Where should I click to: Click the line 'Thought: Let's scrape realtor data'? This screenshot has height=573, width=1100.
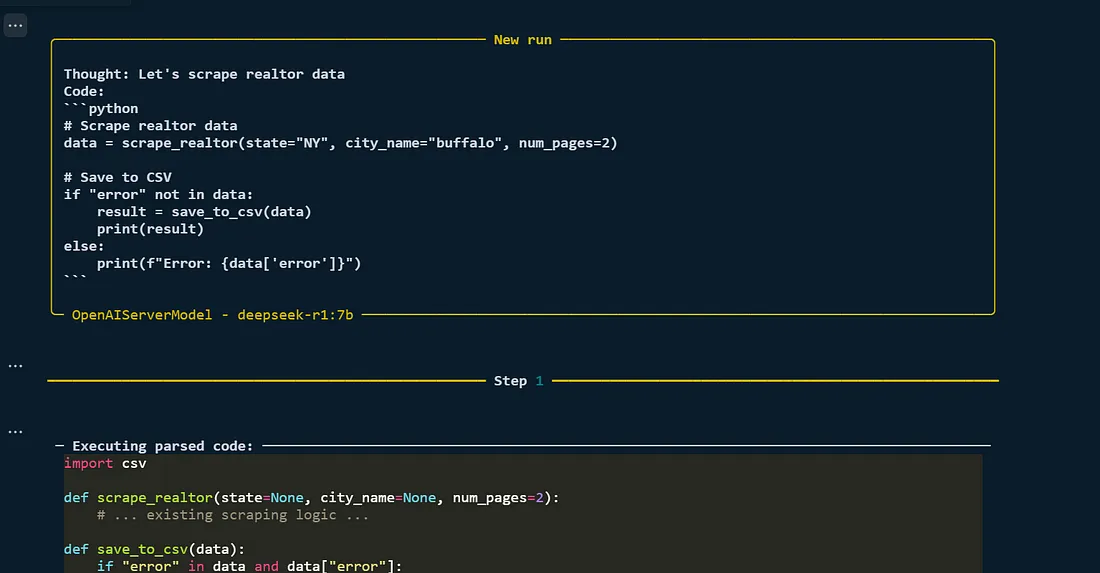(204, 74)
